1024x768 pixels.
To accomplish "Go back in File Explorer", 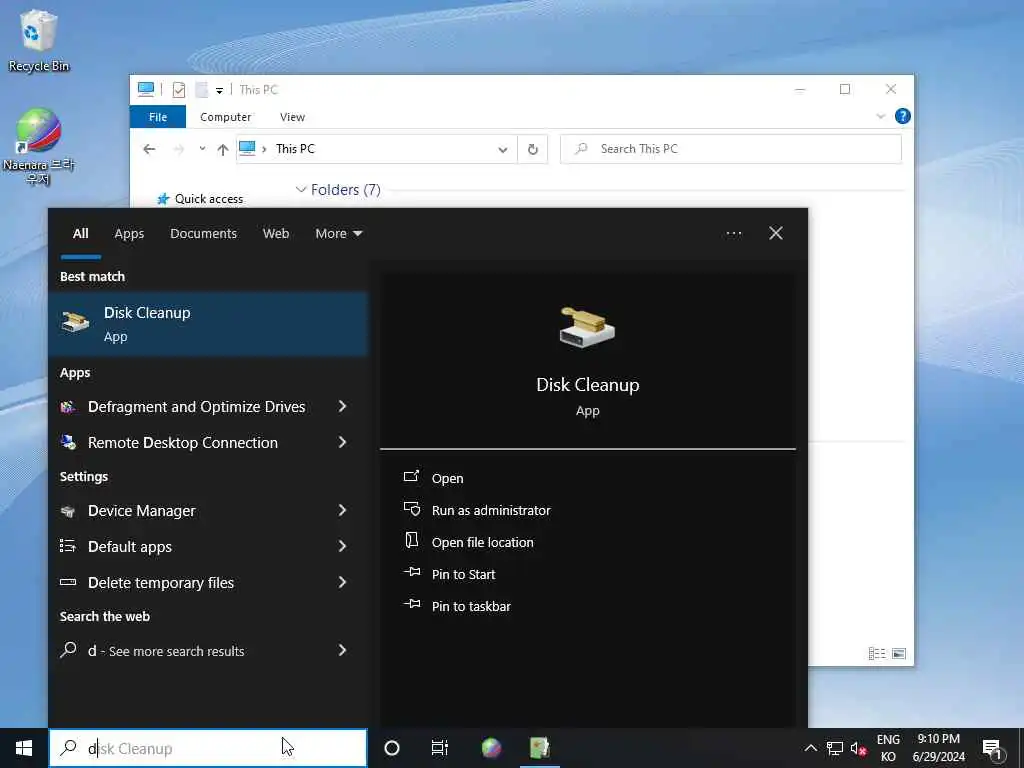I will [150, 150].
